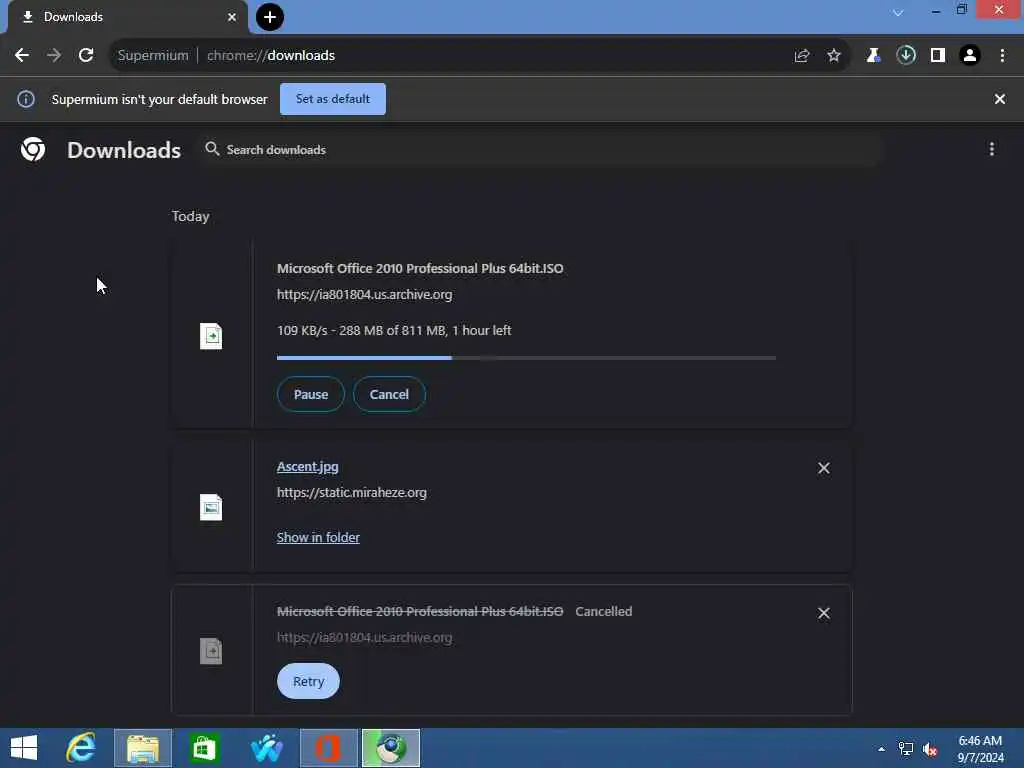Viewport: 1024px width, 768px height.
Task: Switch to the Office app on taskbar
Action: click(328, 748)
